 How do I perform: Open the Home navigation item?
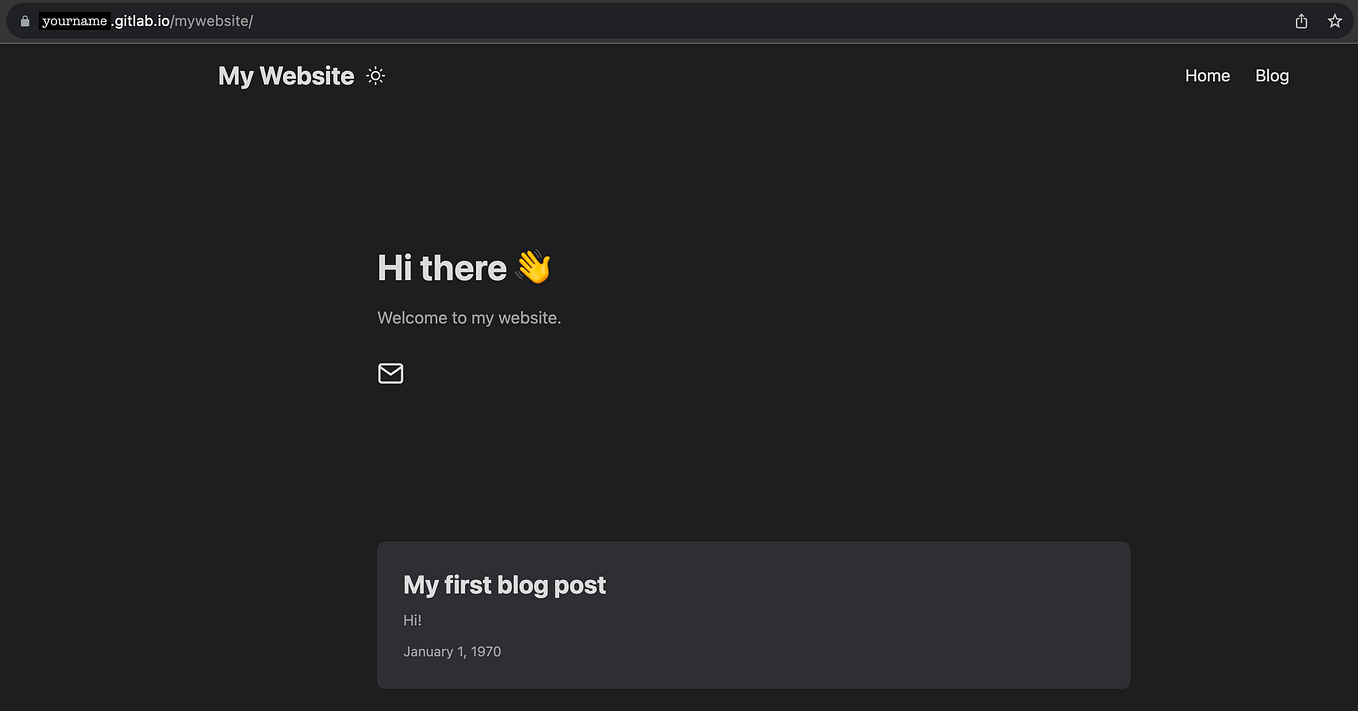coord(1207,75)
